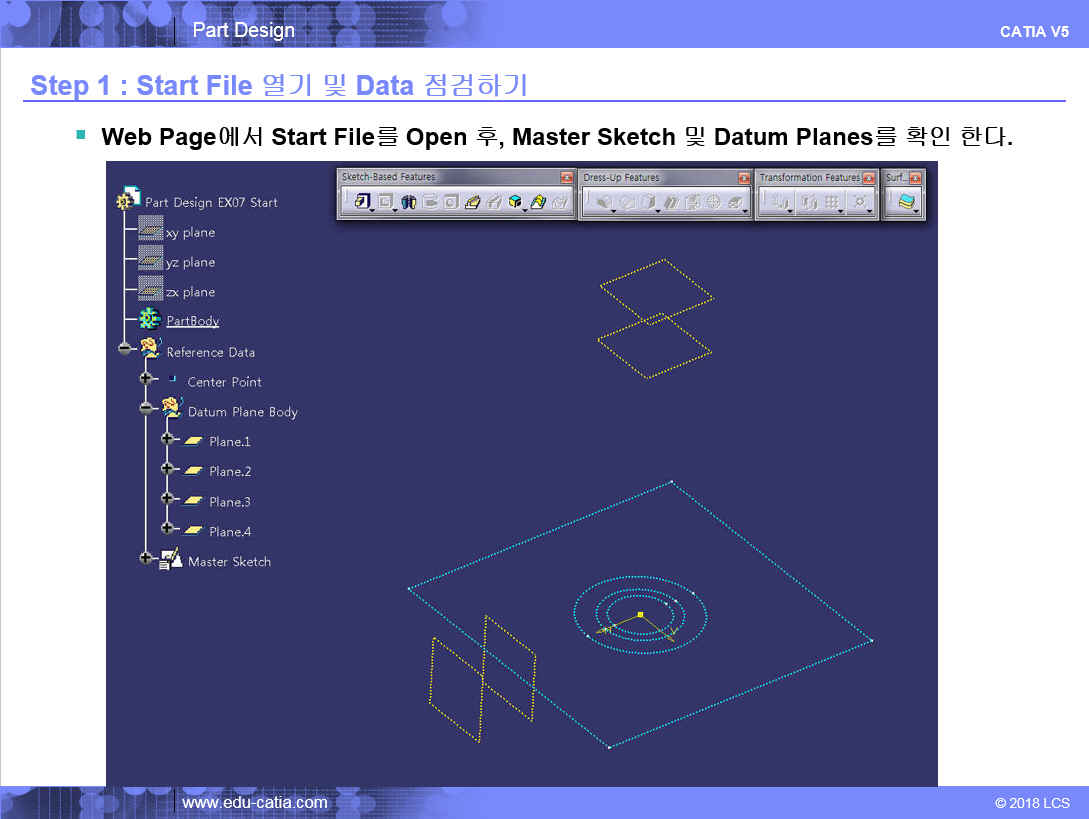1089x819 pixels.
Task: Open the Pad tool dropdown arrow
Action: click(x=371, y=209)
